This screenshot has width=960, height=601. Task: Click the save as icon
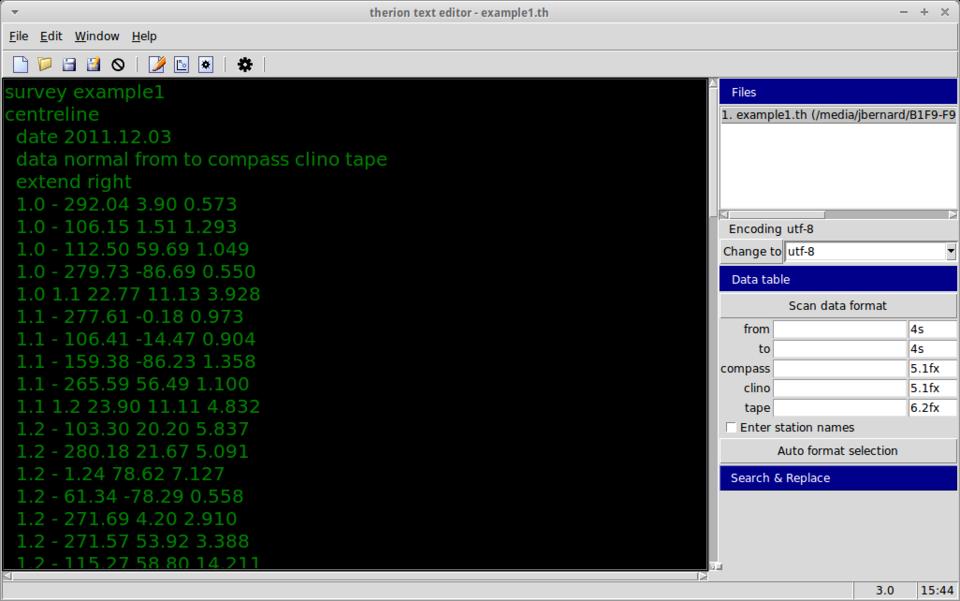click(x=93, y=64)
